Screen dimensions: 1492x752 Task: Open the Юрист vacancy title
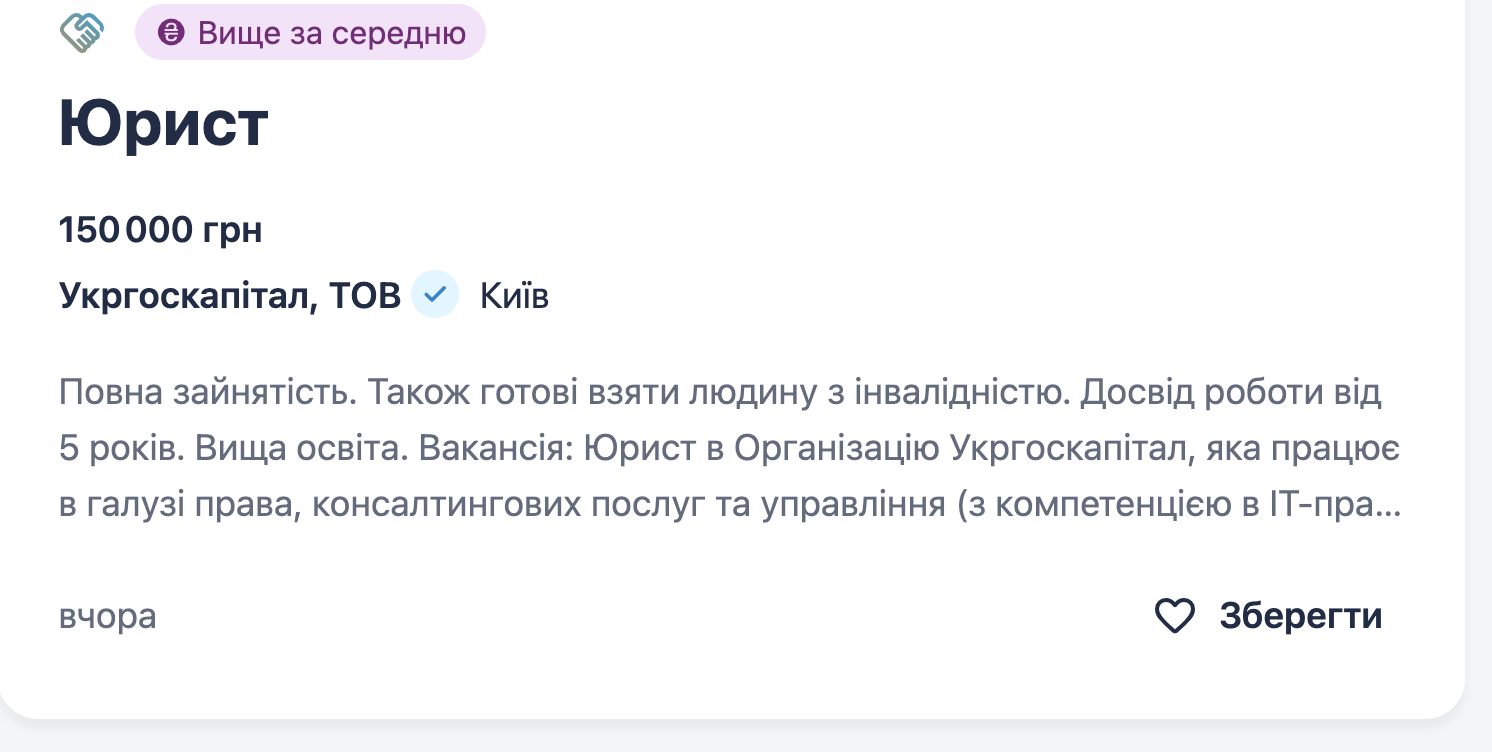point(163,124)
